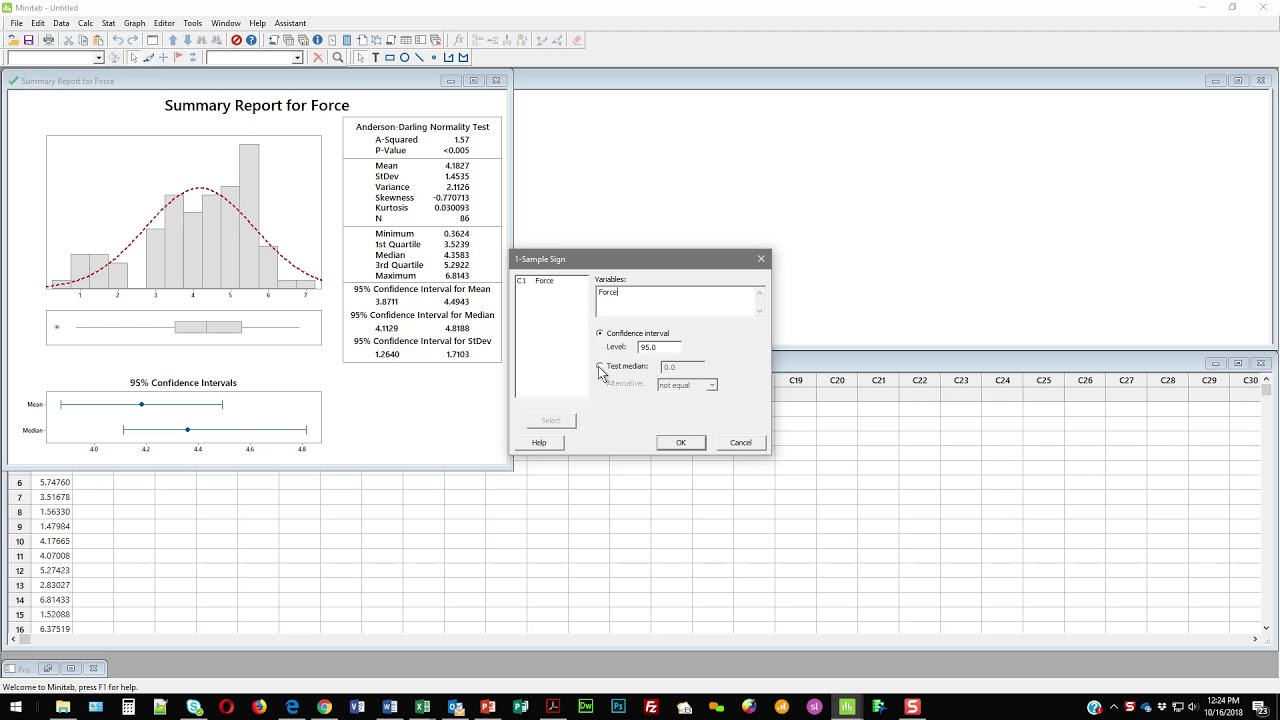The height and width of the screenshot is (720, 1280).
Task: Click the down arrow toolbar icon
Action: [x=187, y=40]
